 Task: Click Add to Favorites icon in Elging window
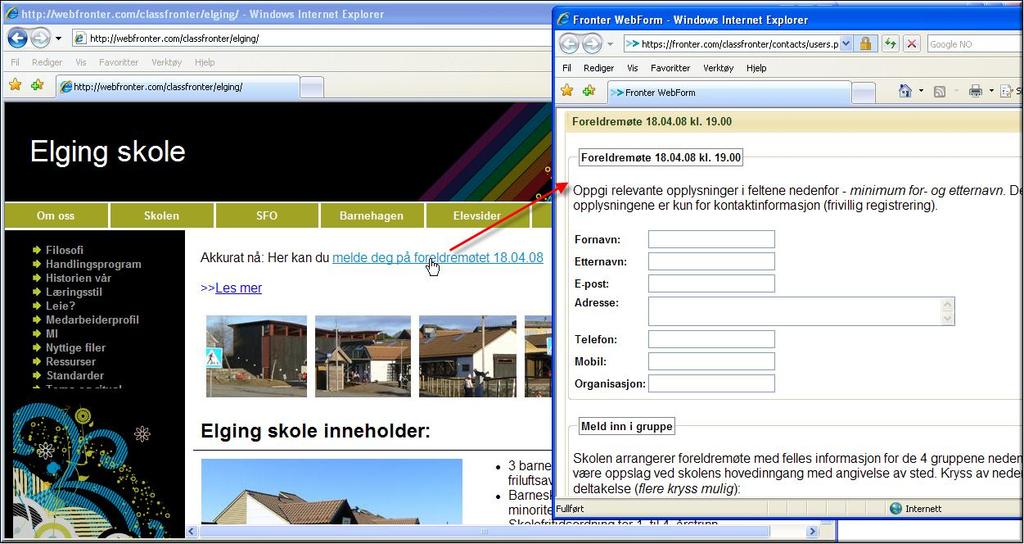coord(37,85)
